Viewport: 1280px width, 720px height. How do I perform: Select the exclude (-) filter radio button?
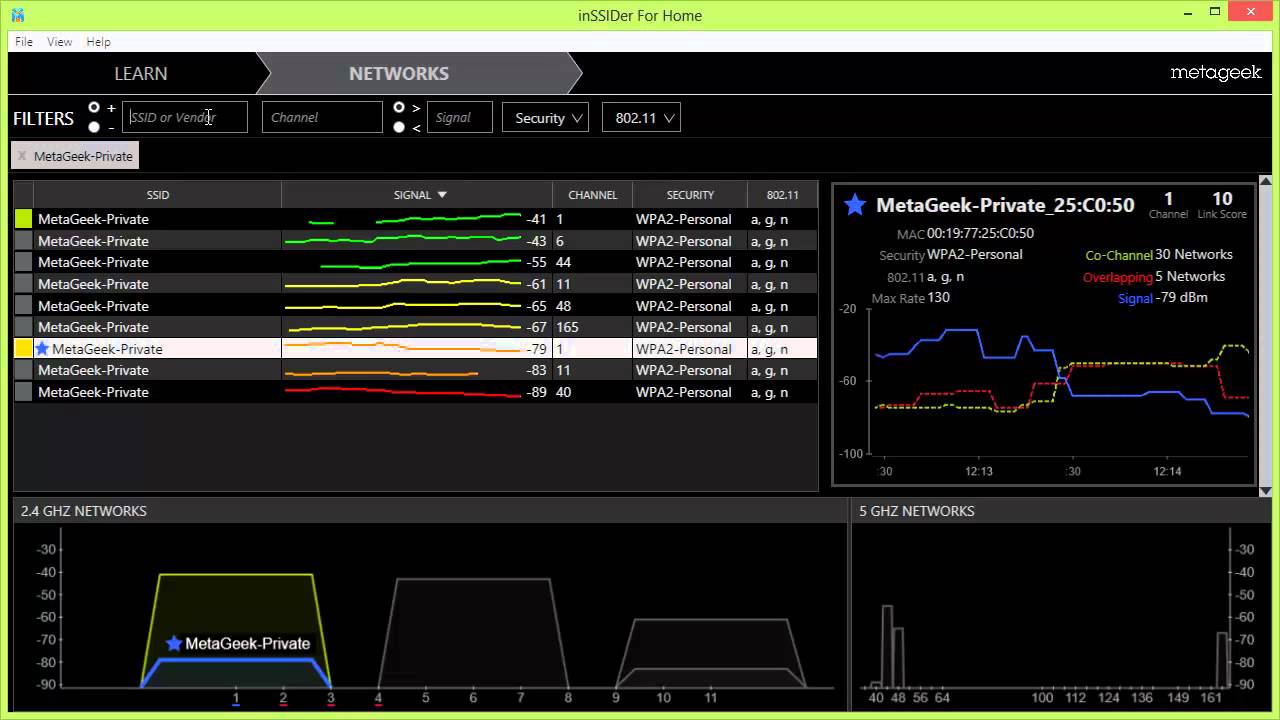coord(94,127)
